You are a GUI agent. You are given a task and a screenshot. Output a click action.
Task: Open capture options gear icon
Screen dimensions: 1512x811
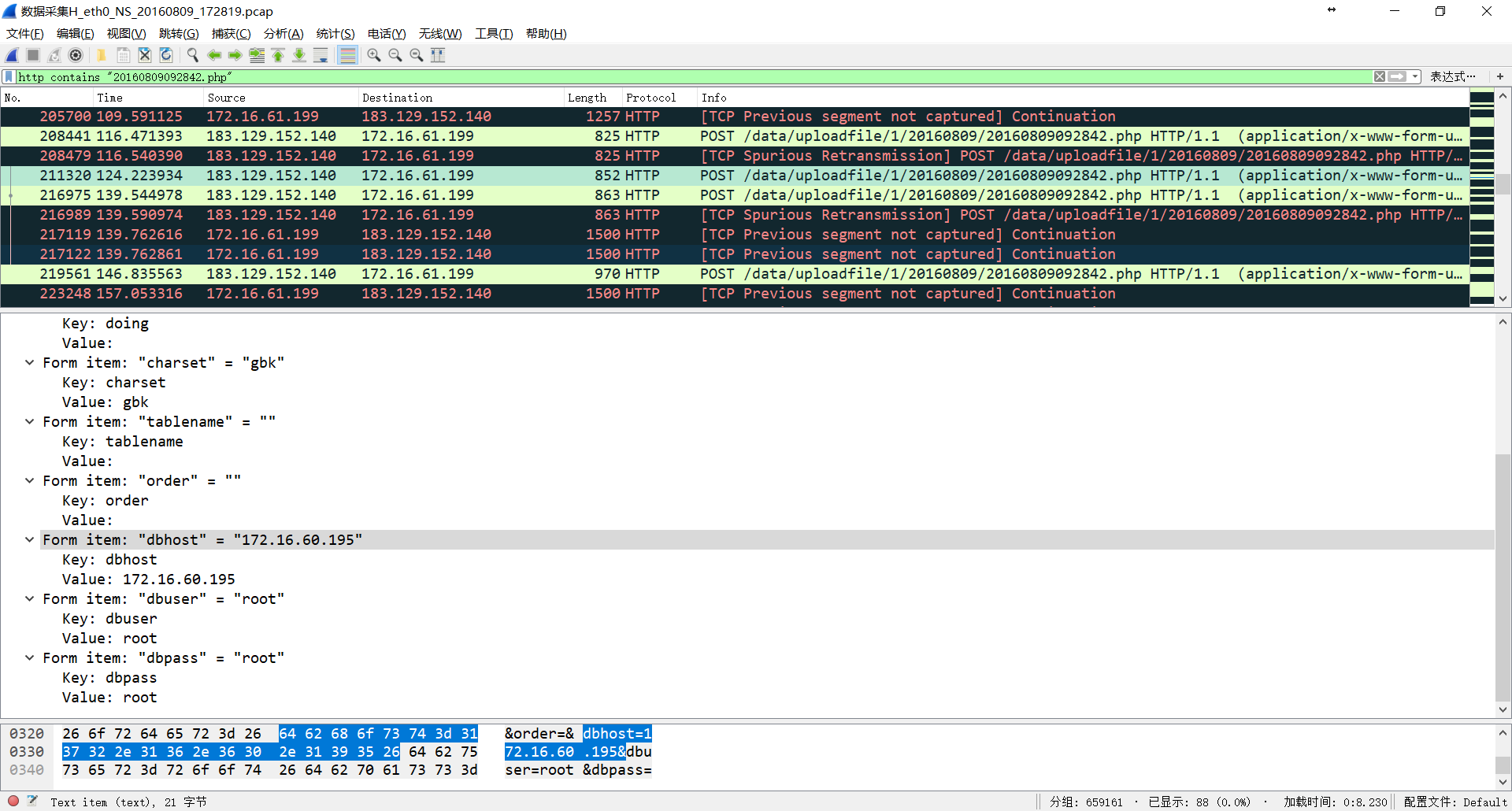click(x=76, y=55)
